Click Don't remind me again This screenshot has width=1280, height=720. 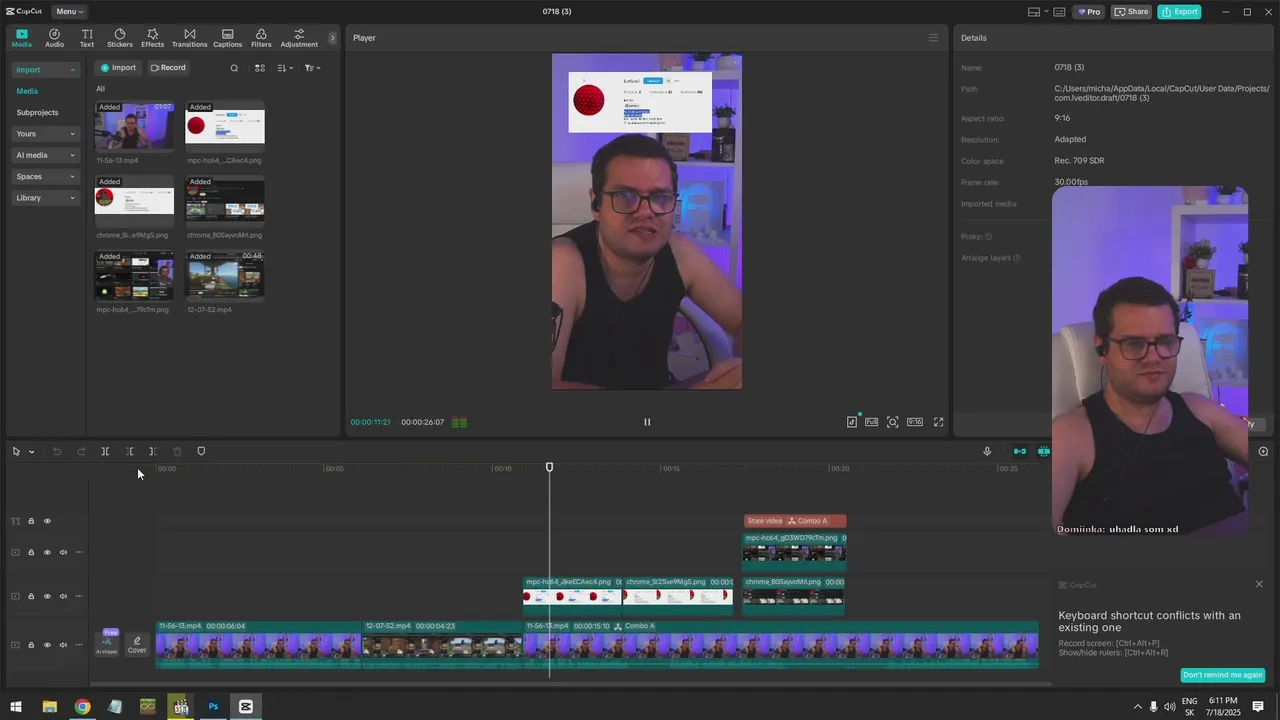(x=1222, y=675)
